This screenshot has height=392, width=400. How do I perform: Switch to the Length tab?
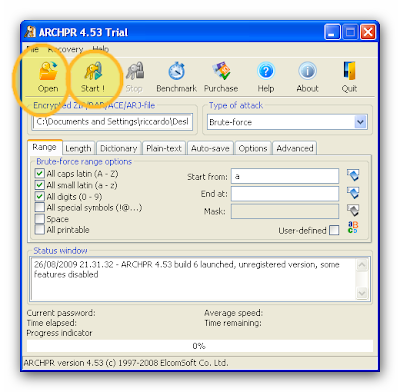[78, 148]
